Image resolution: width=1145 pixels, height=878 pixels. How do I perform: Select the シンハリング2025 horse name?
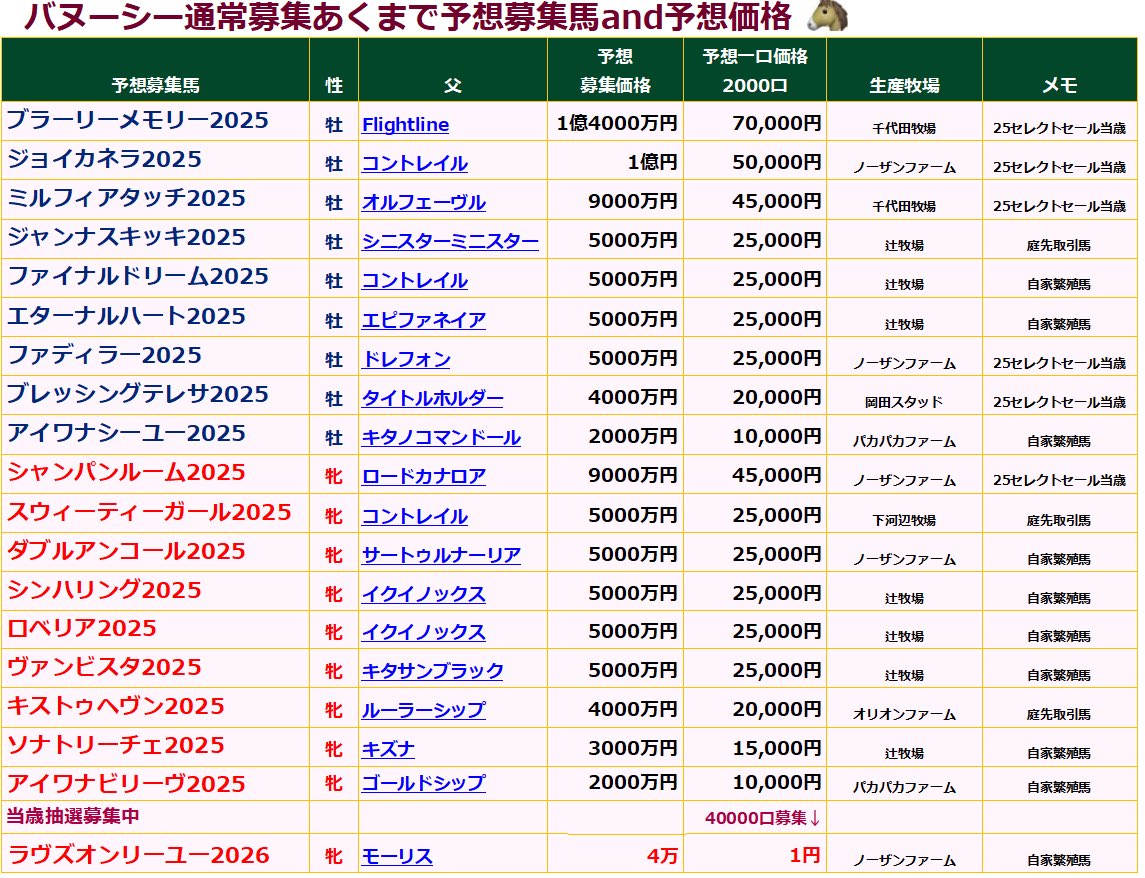tap(104, 590)
